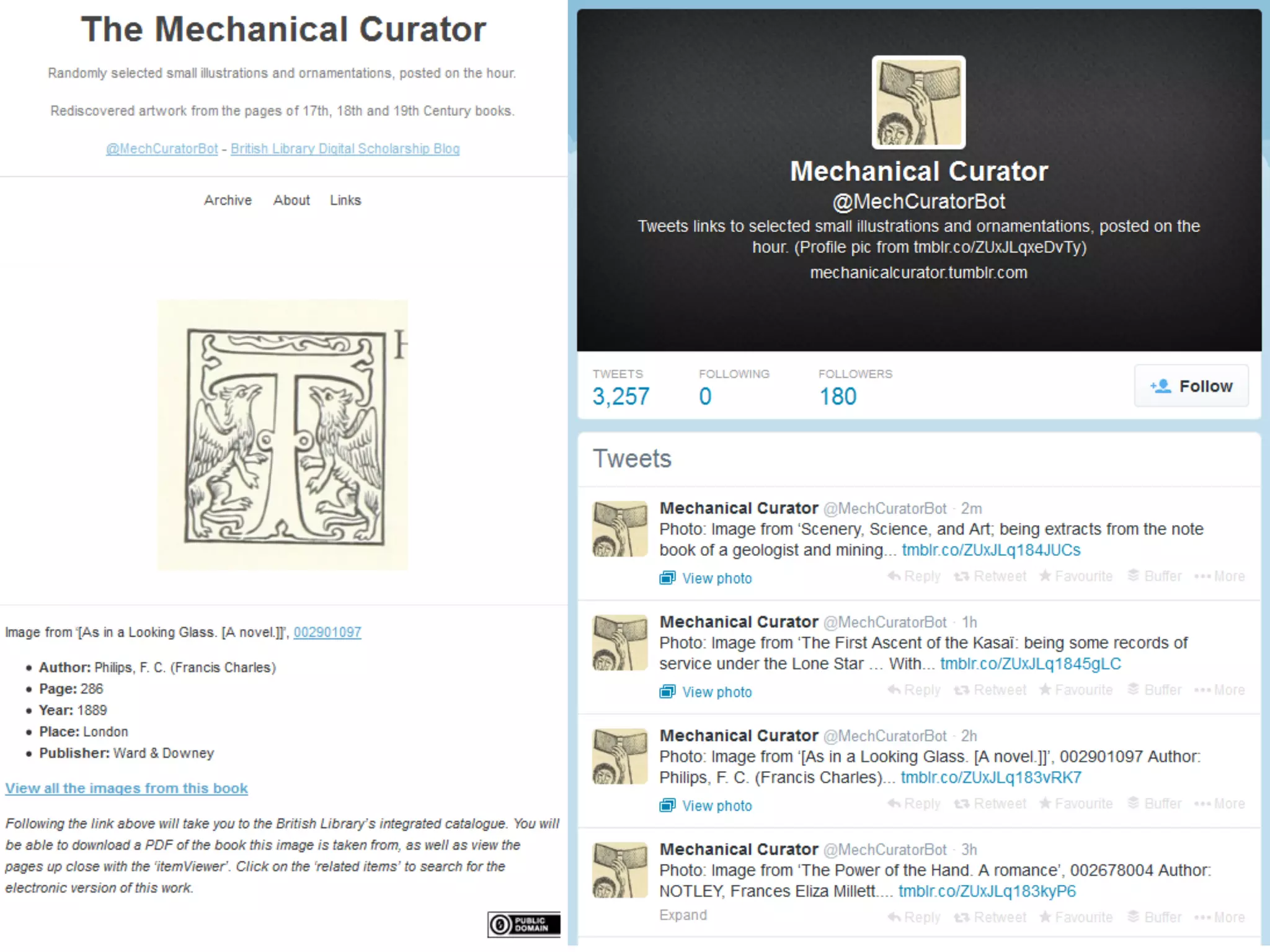Click View photo icon on first tweet
This screenshot has width=1270, height=952.
667,578
